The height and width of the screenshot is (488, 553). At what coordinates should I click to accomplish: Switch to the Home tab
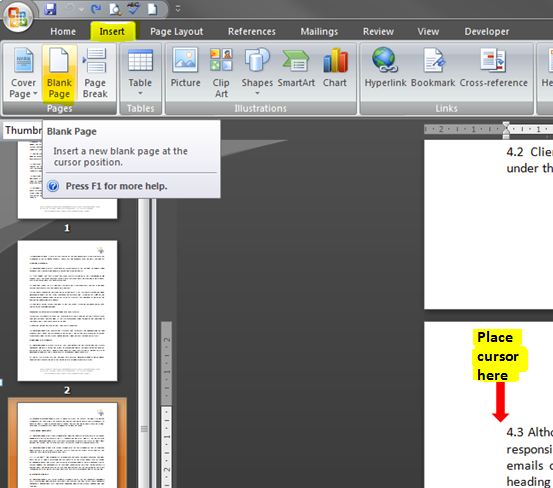[x=63, y=31]
